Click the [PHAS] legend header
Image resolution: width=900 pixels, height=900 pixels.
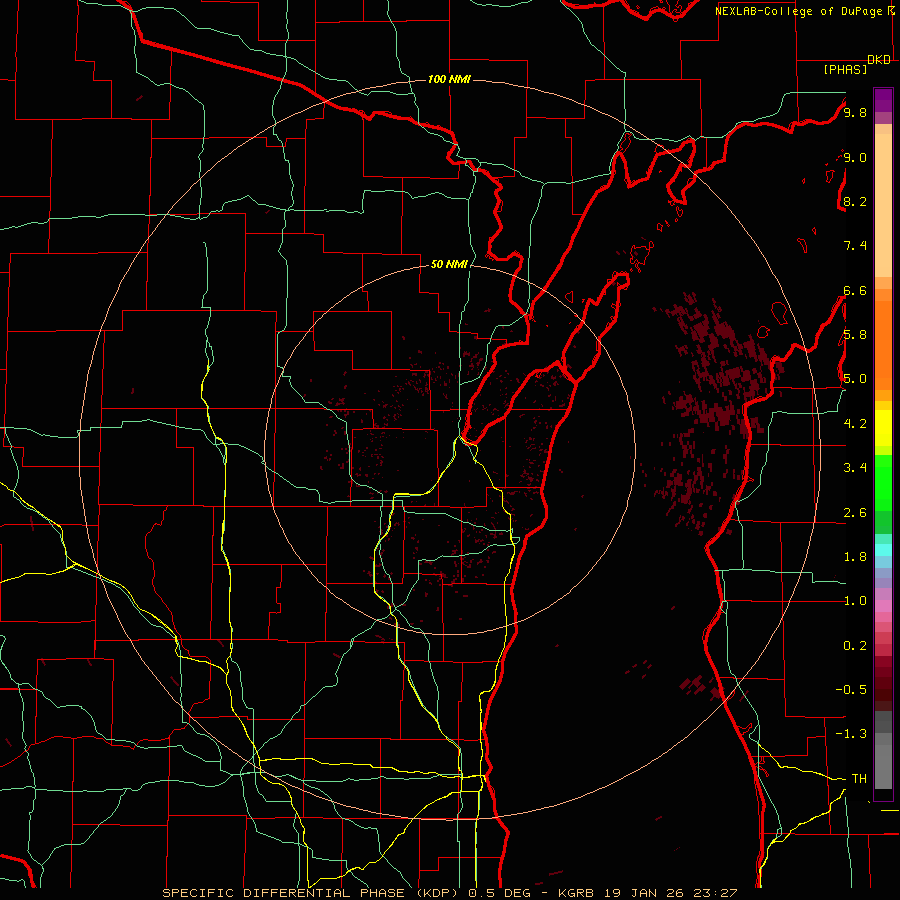845,69
